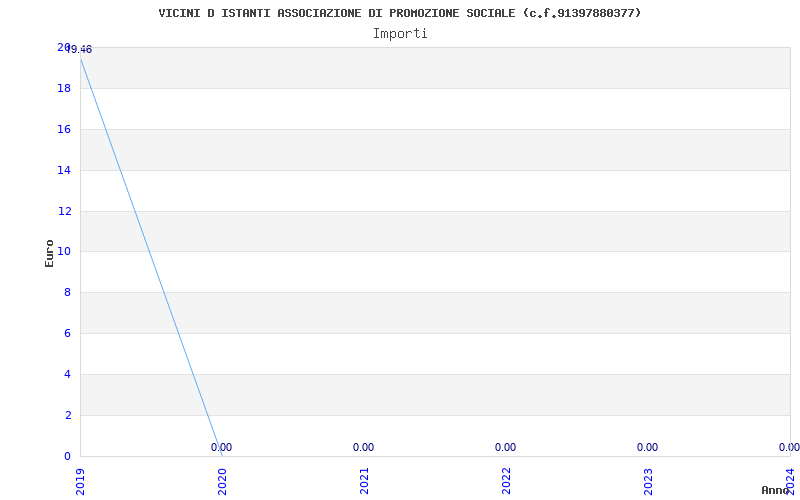Click the 0.00 label above 2023
Viewport: 800px width, 500px height.
647,447
